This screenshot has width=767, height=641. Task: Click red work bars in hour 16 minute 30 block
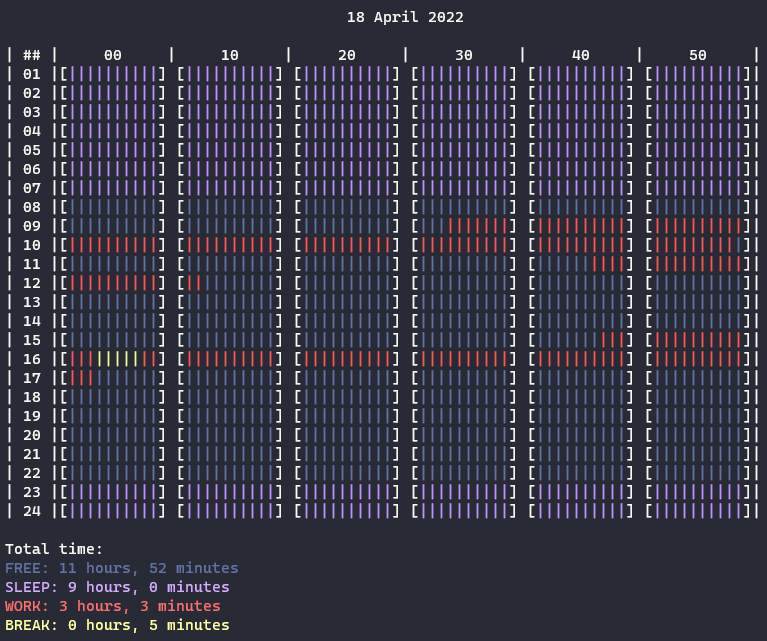[x=464, y=359]
